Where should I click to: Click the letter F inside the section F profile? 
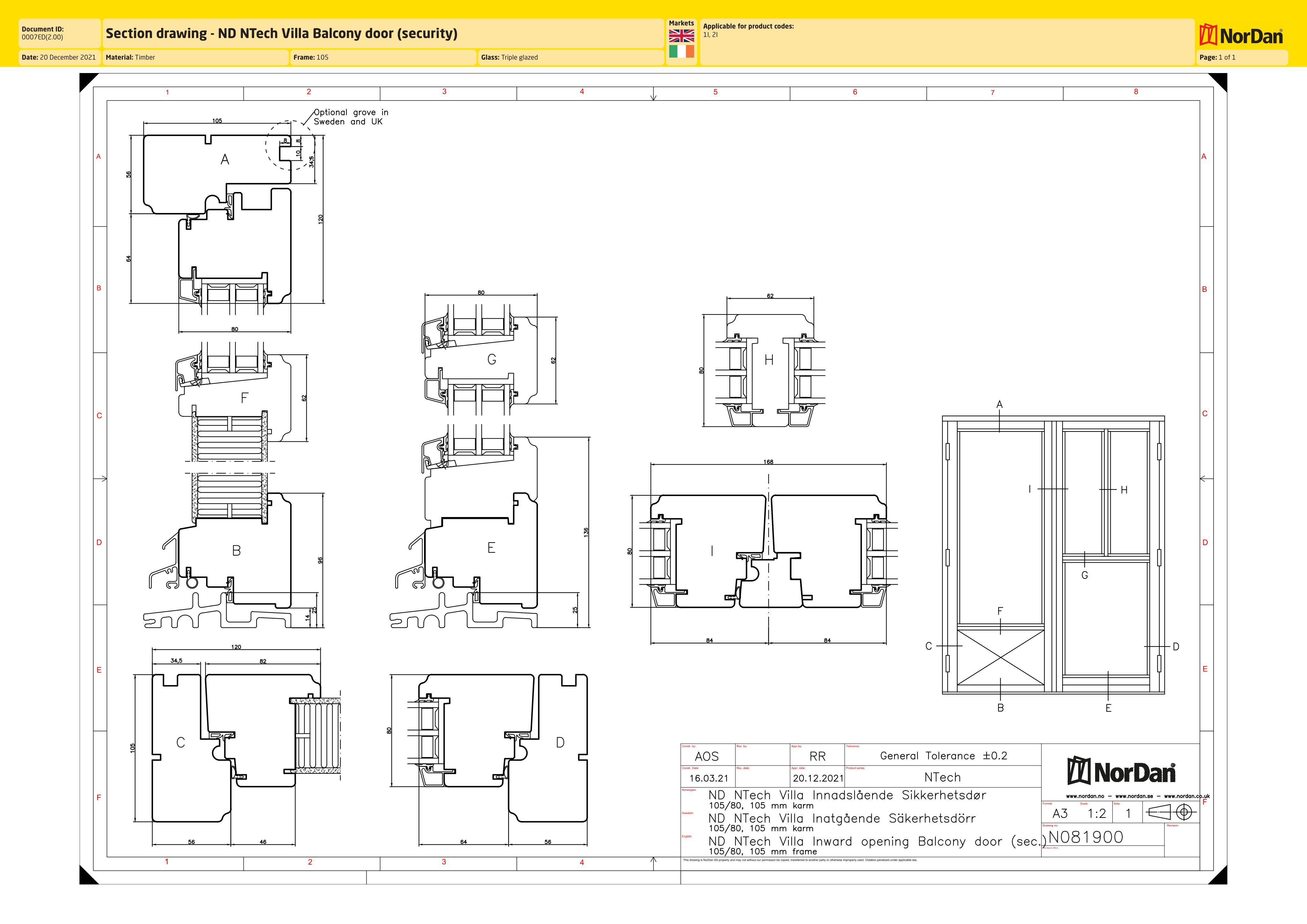245,398
